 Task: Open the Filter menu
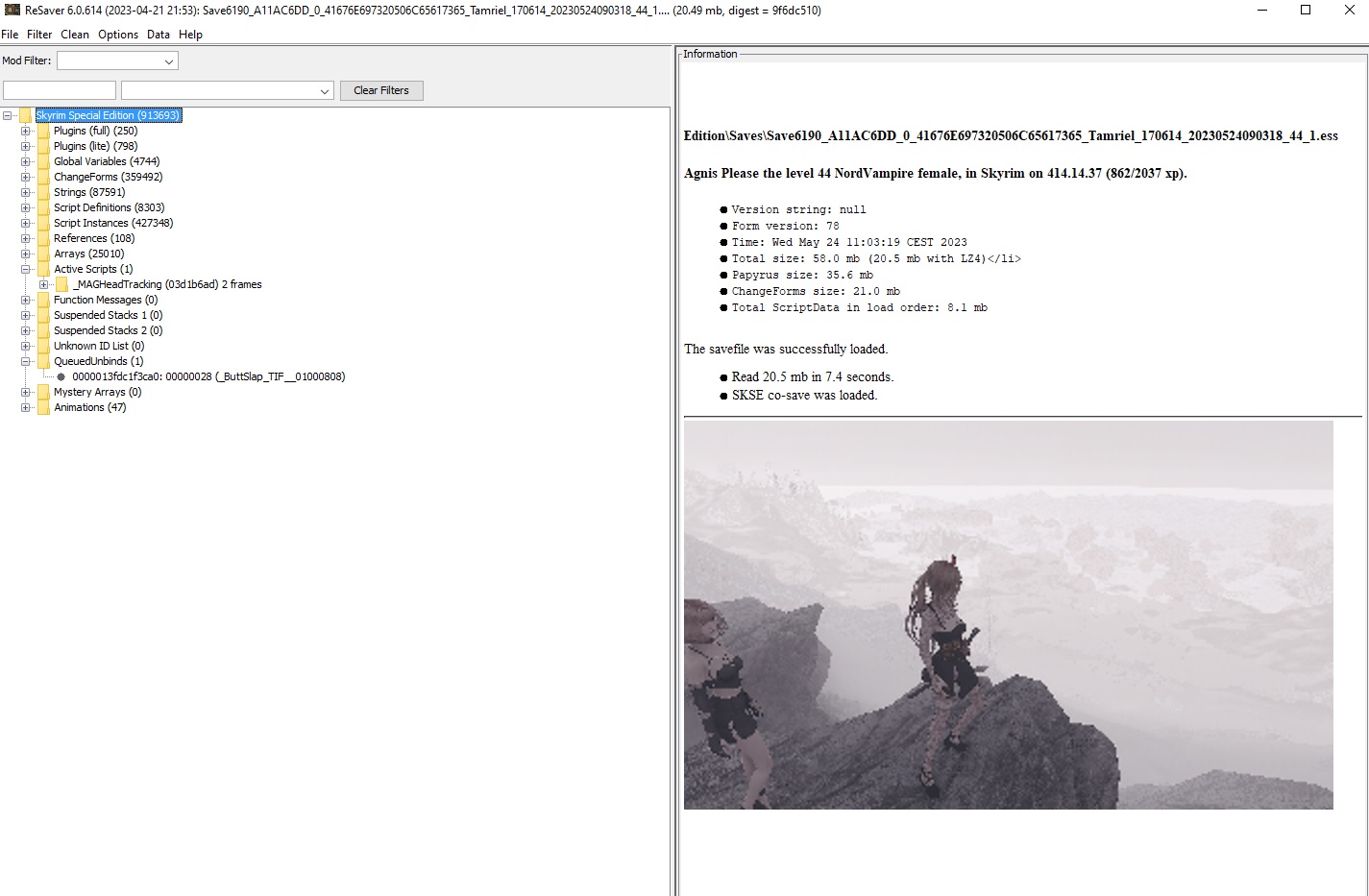[39, 35]
